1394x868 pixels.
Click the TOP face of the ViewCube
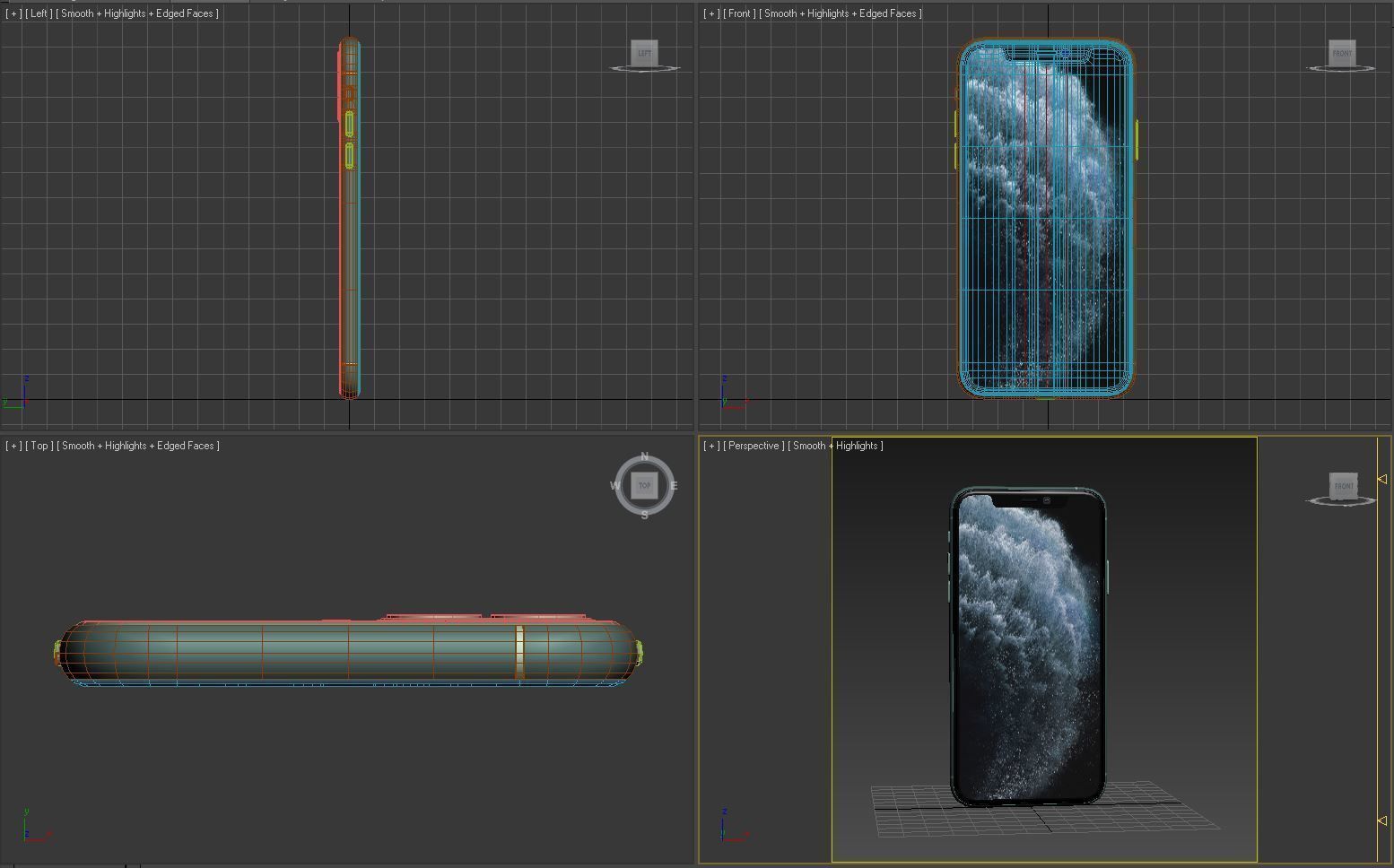pos(644,485)
